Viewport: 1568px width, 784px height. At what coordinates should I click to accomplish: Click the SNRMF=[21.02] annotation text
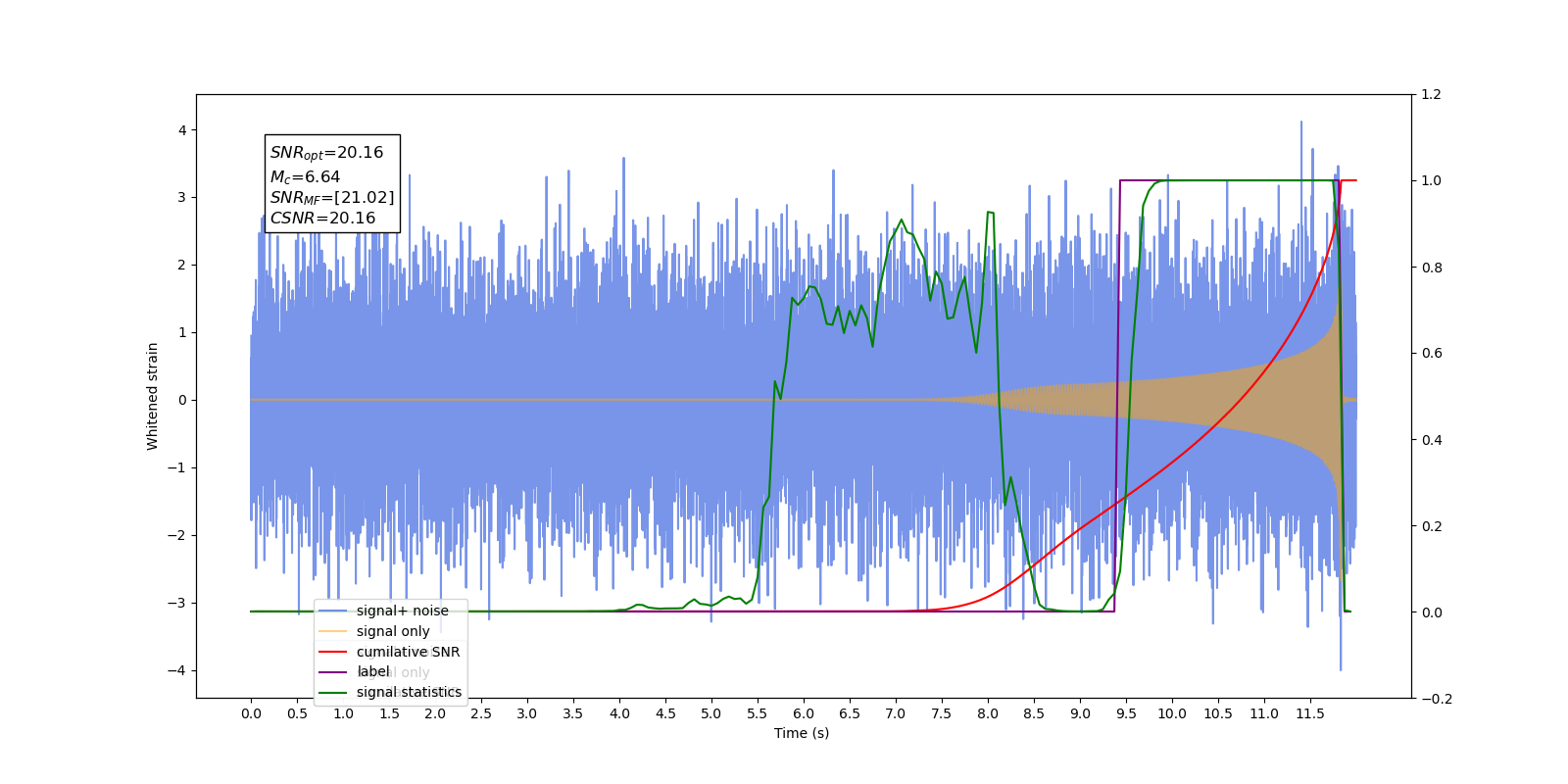pyautogui.click(x=332, y=198)
